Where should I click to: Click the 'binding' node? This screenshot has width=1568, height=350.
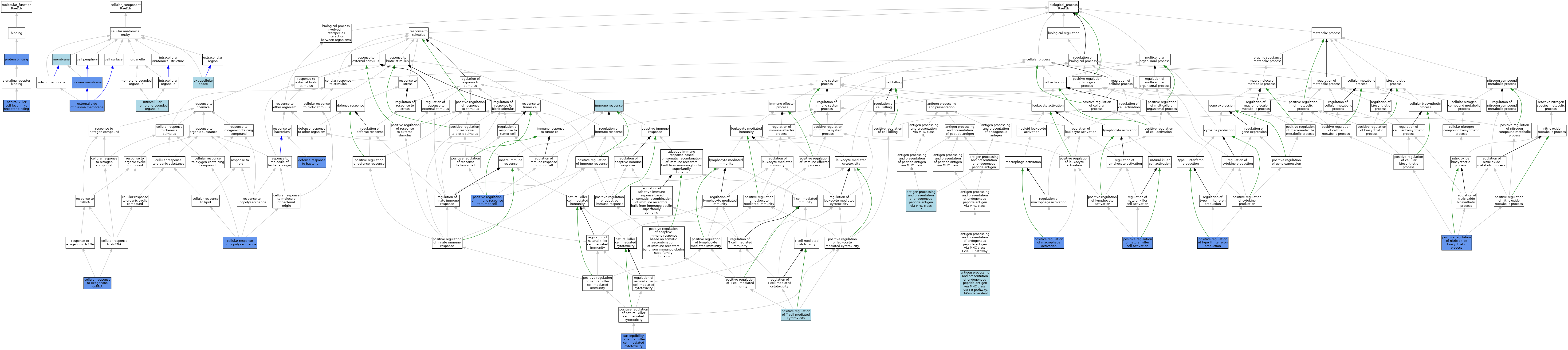16,33
